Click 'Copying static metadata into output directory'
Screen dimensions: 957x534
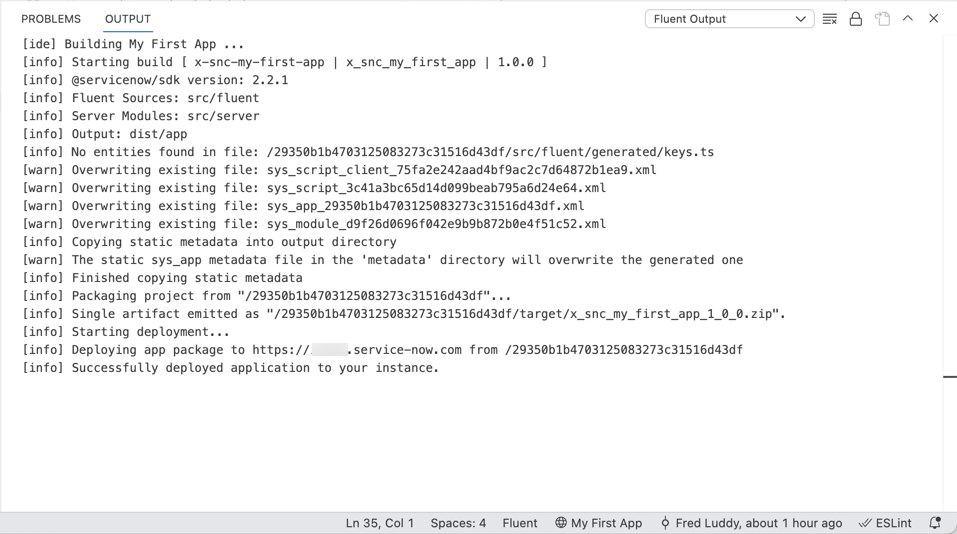(209, 242)
